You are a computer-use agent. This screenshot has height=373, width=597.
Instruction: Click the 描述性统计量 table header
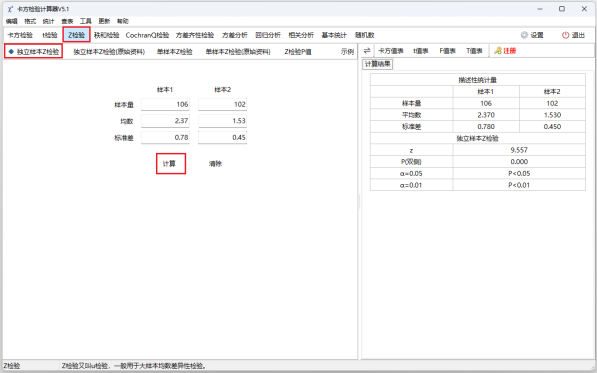pos(478,80)
